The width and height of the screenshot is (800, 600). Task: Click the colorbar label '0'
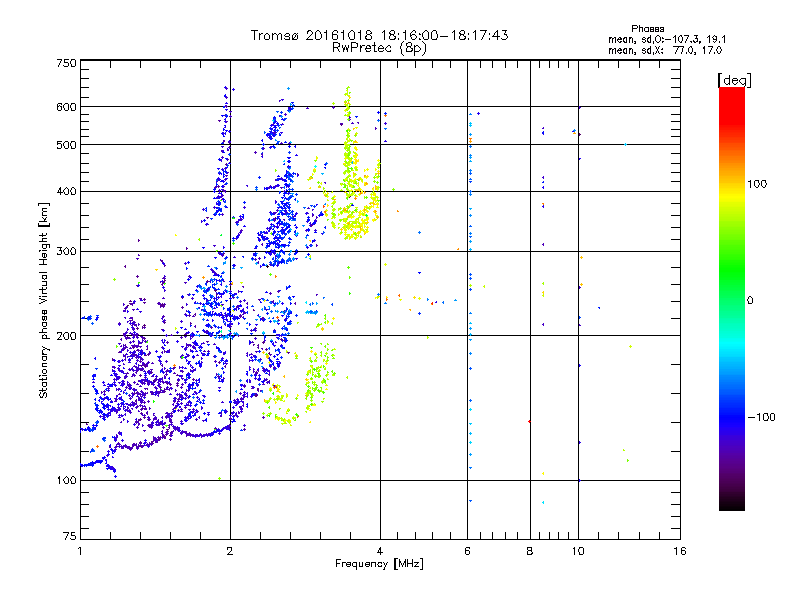point(750,301)
